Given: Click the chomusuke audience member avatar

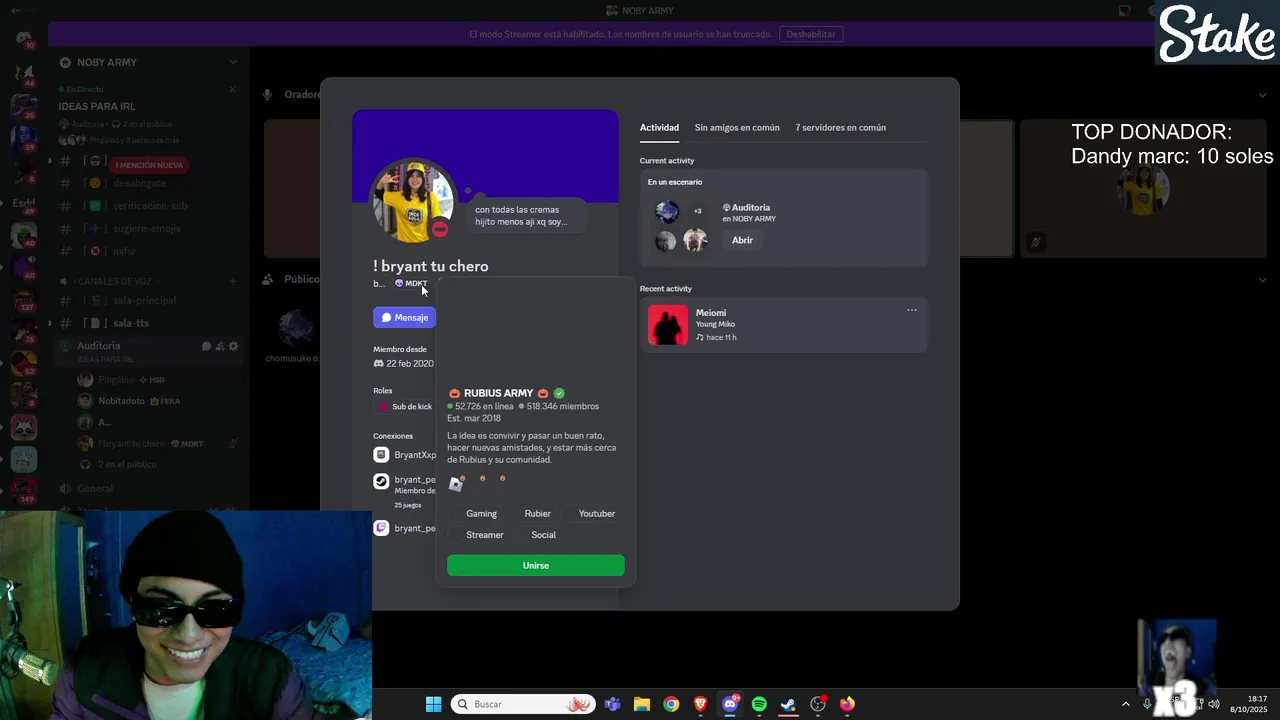Looking at the screenshot, I should (295, 328).
